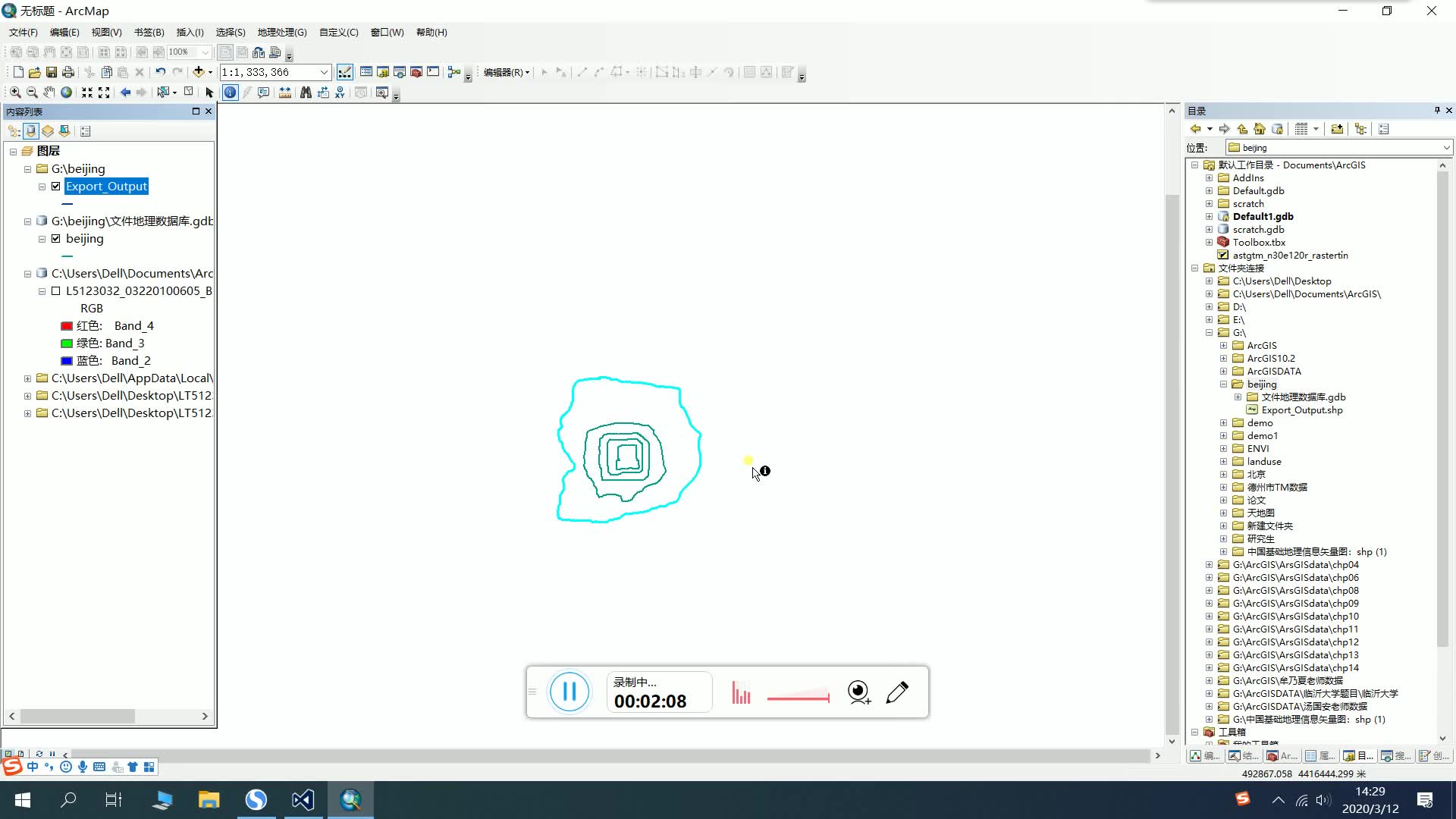The height and width of the screenshot is (819, 1456).
Task: Activate the Zoom In tool
Action: 15,93
